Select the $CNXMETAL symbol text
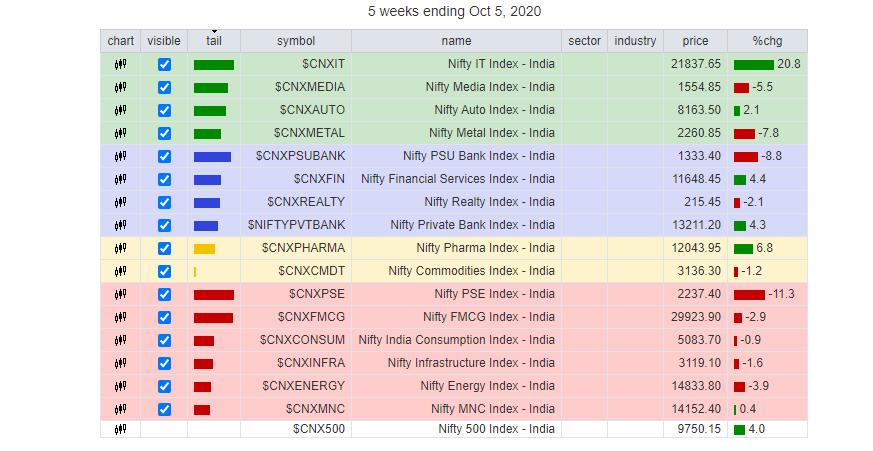 pos(309,133)
